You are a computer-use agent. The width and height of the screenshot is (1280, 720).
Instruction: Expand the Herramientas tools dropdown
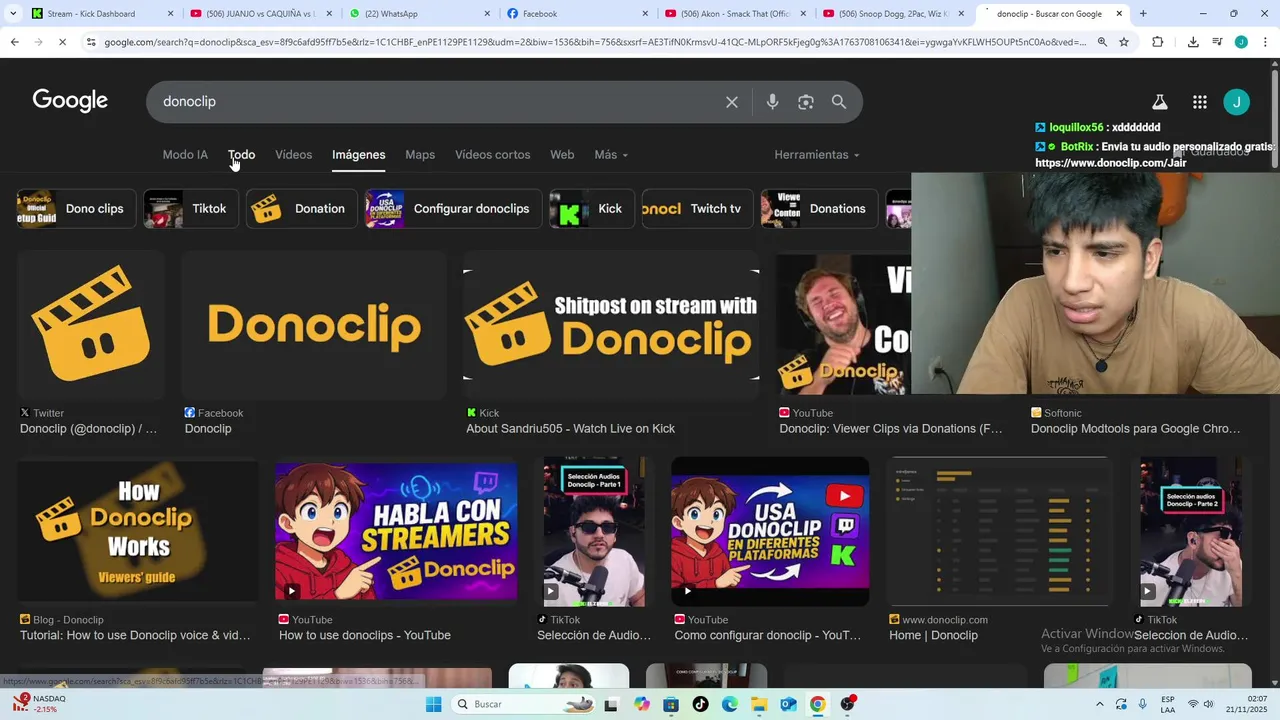pyautogui.click(x=816, y=155)
